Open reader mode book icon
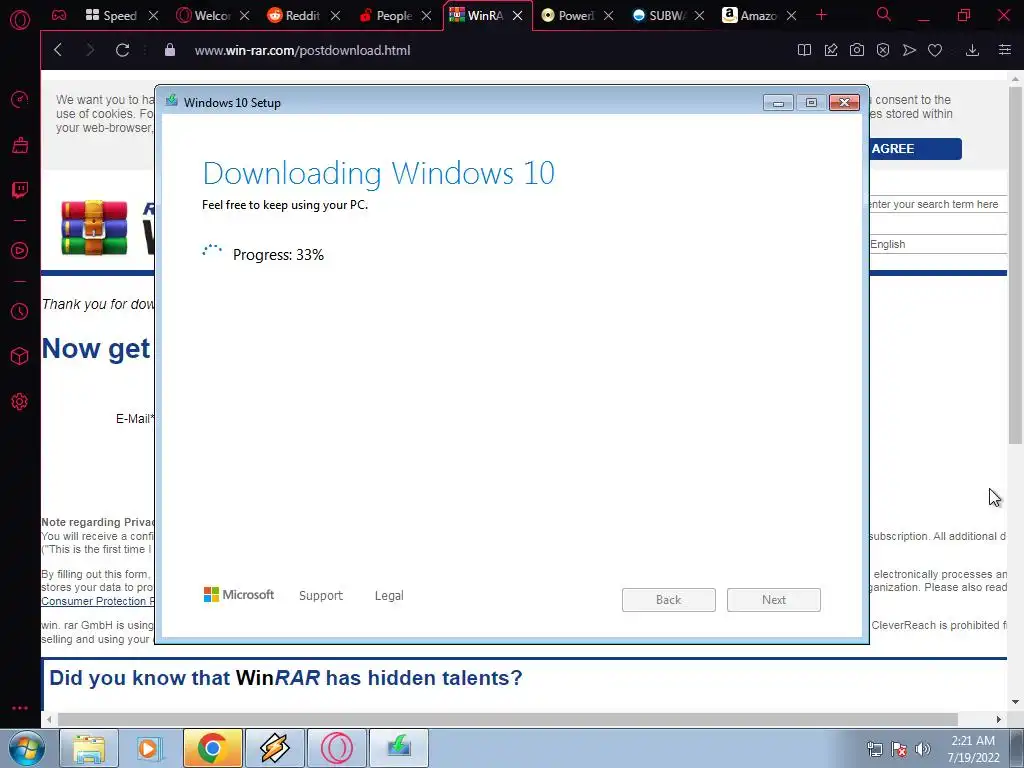1024x768 pixels. coord(805,50)
